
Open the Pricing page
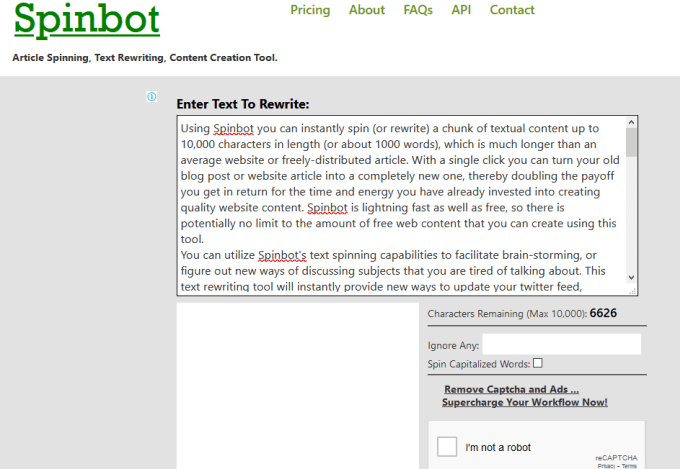[310, 10]
